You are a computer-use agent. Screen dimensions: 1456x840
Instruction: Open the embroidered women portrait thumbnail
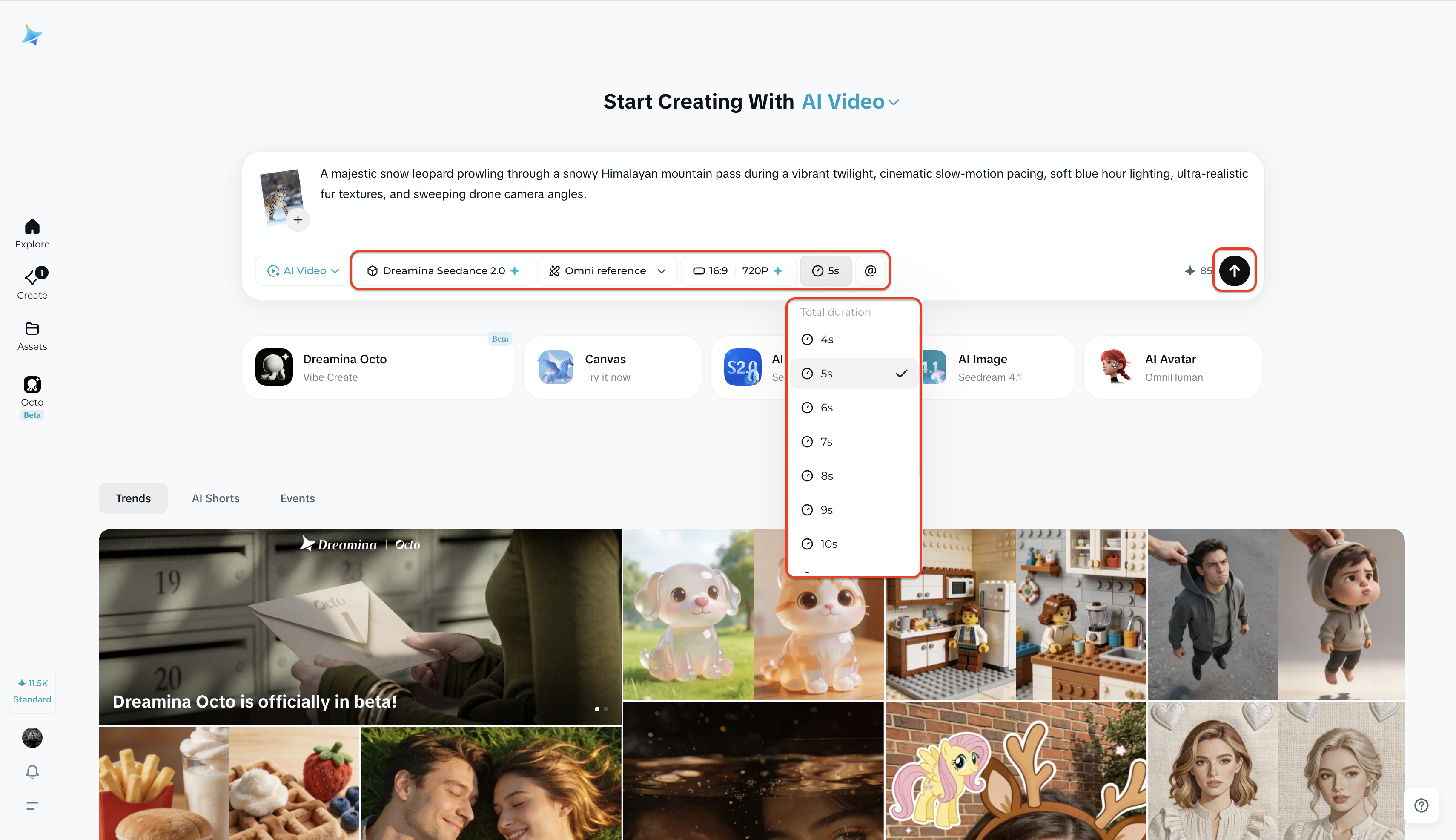1276,771
